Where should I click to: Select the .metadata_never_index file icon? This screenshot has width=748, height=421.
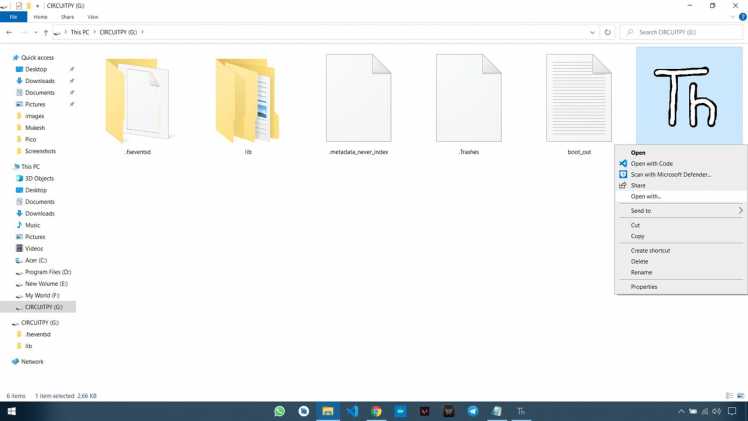click(x=358, y=98)
